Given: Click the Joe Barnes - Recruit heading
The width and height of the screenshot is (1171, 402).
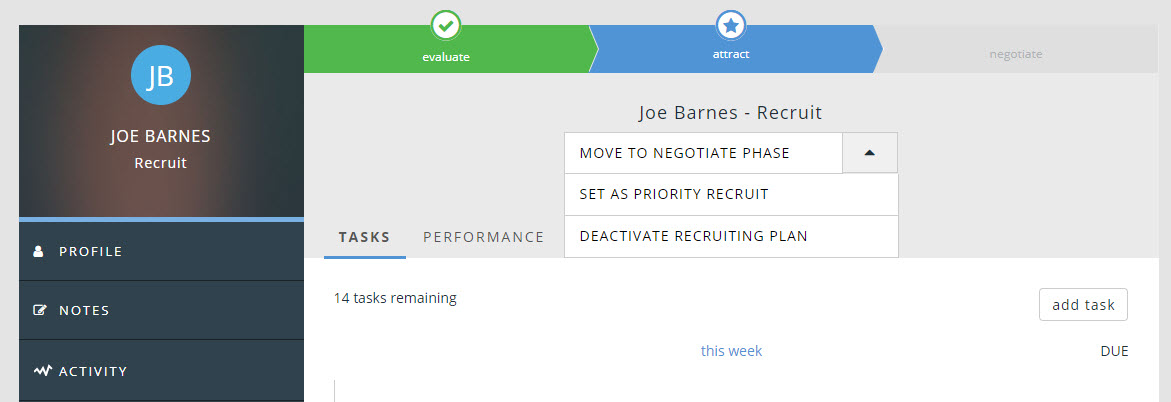Looking at the screenshot, I should [730, 113].
